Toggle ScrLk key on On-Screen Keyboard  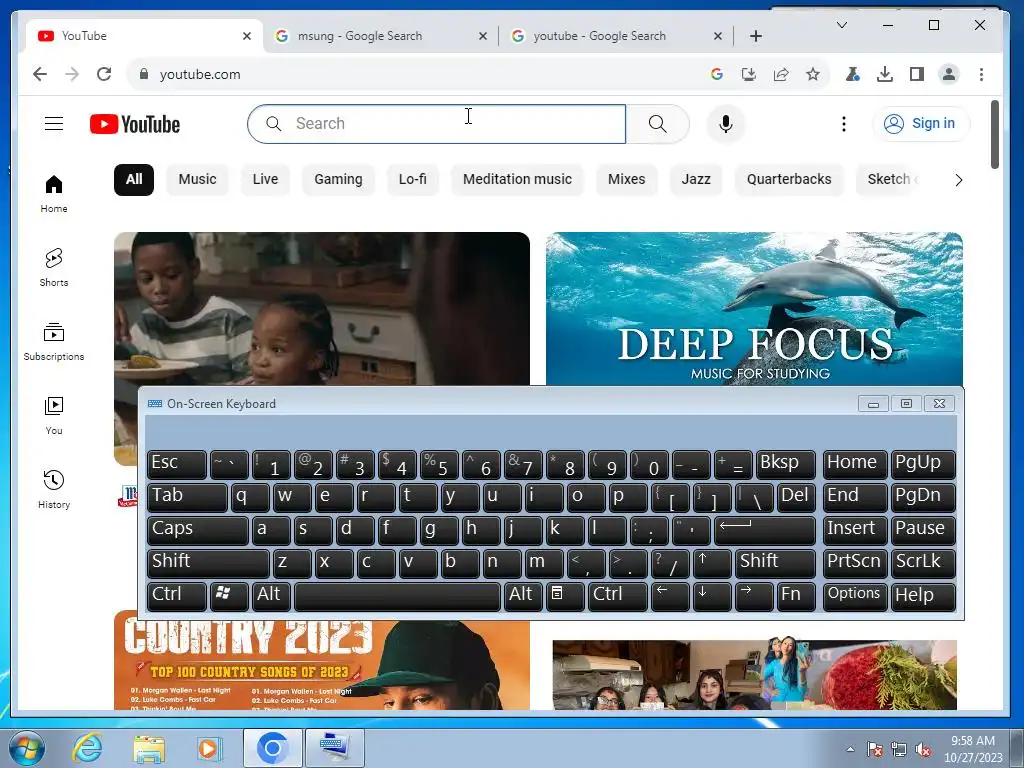click(x=923, y=563)
